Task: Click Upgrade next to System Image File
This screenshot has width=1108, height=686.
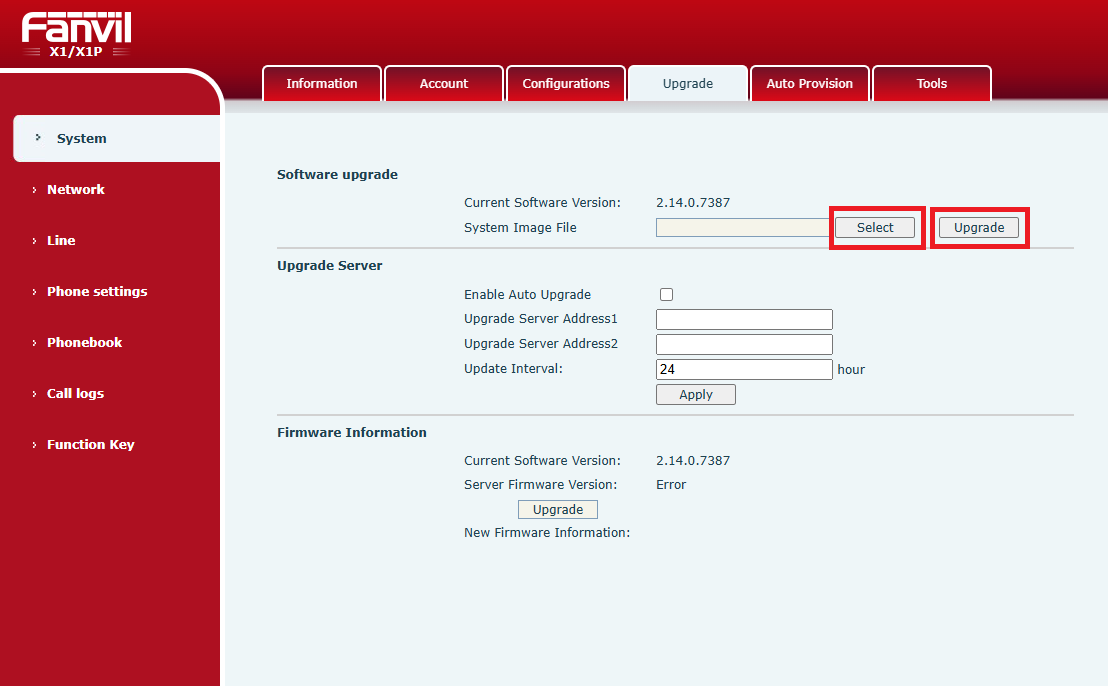Action: point(978,228)
